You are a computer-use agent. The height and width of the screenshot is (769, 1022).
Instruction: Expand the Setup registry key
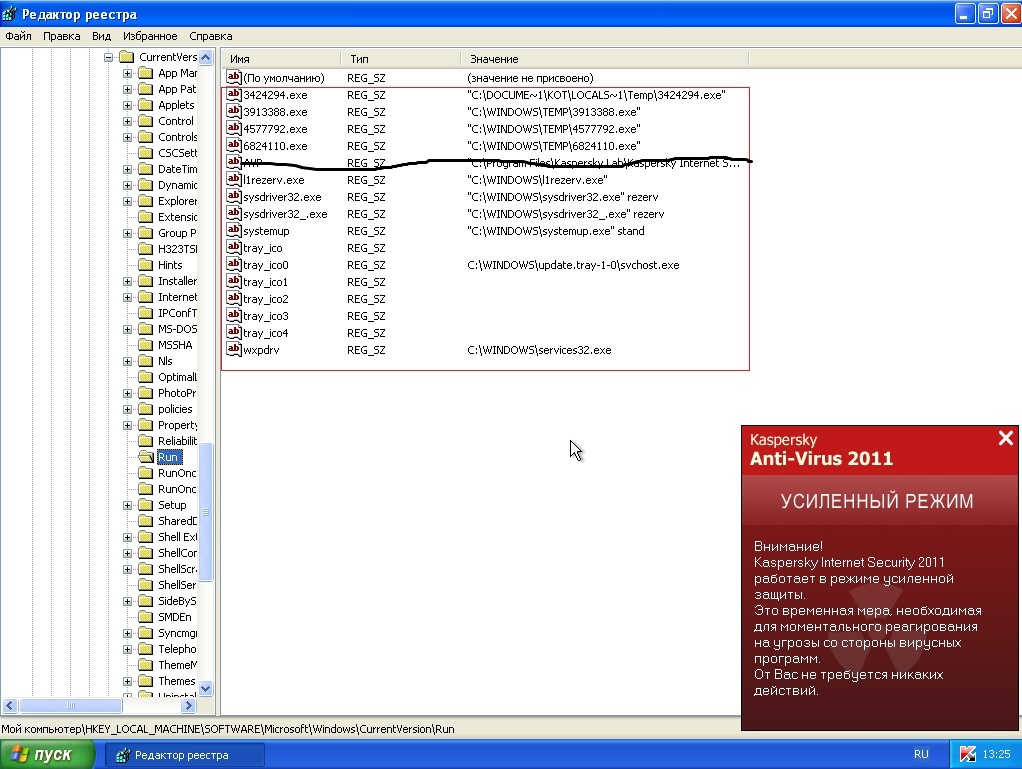point(127,505)
